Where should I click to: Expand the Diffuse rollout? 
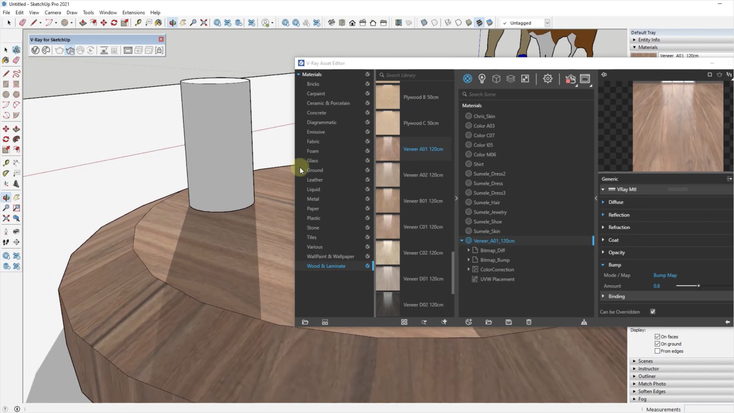click(x=603, y=202)
